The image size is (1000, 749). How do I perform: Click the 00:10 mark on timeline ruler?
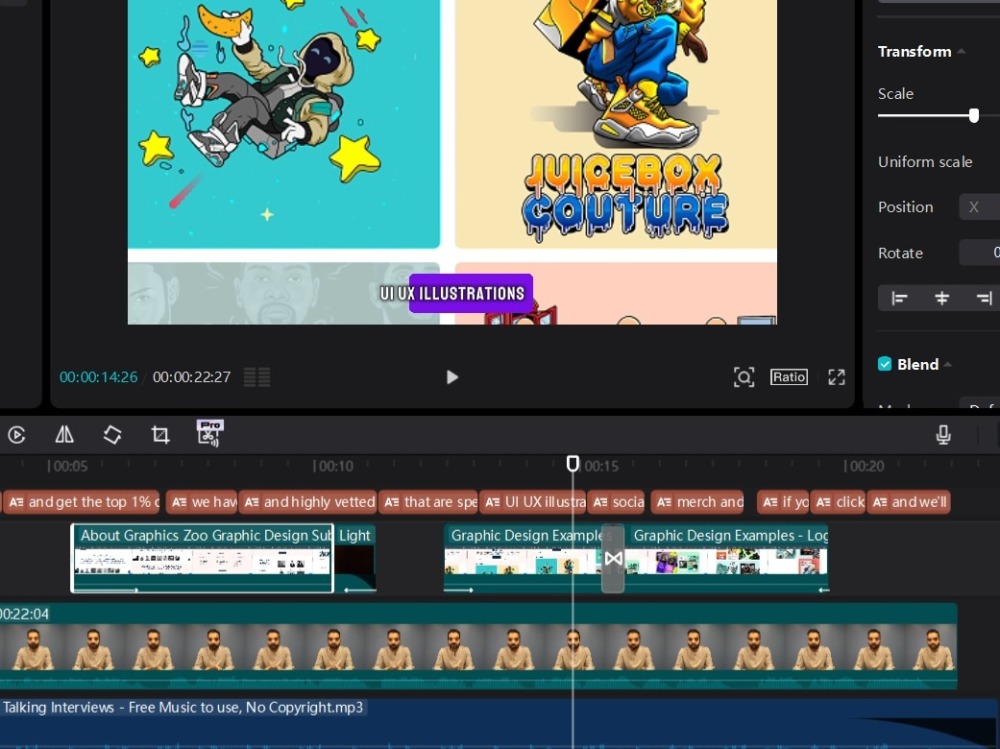pos(334,466)
